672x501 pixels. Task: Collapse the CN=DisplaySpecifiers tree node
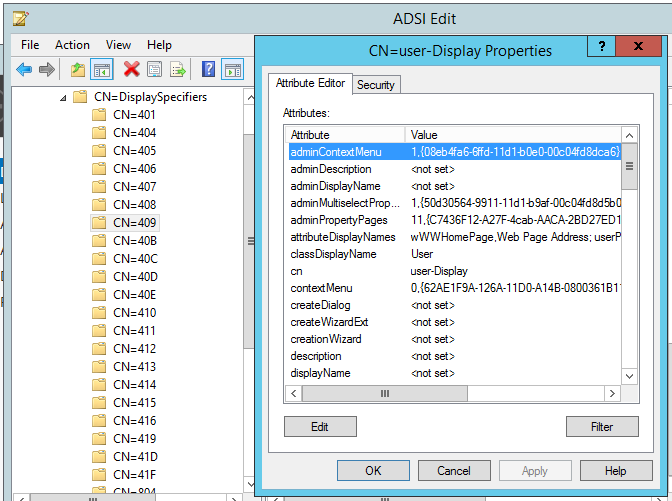63,98
